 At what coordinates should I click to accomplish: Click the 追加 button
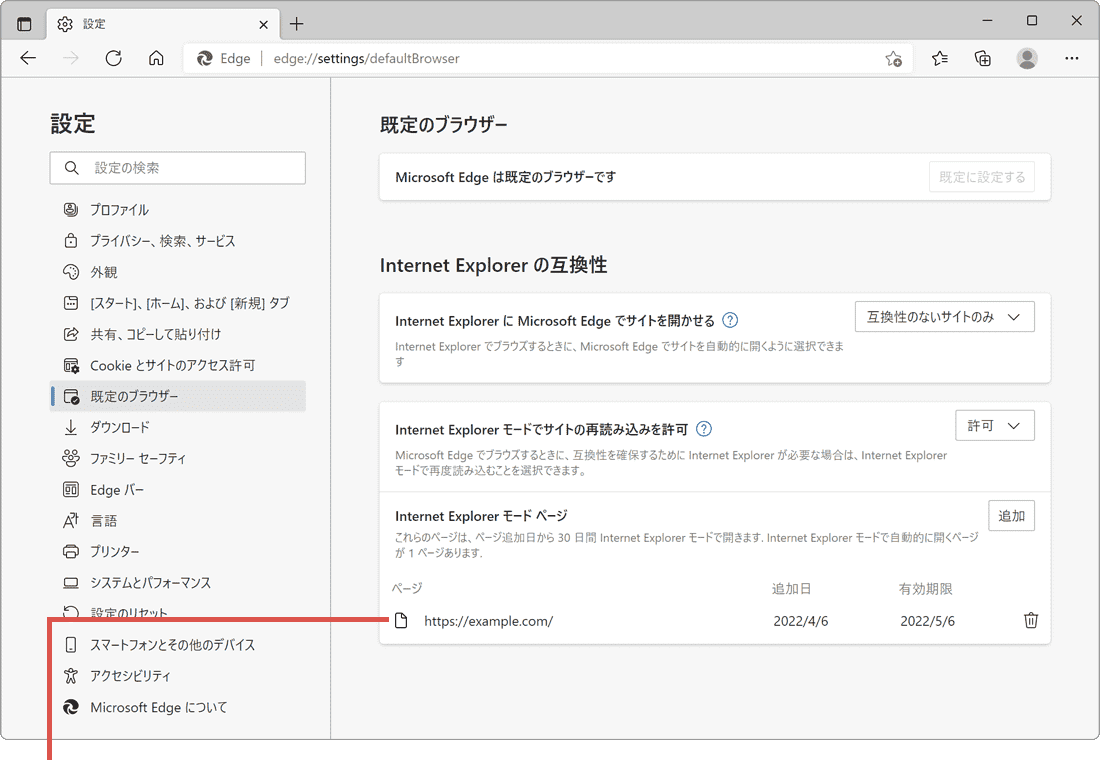pyautogui.click(x=1012, y=516)
